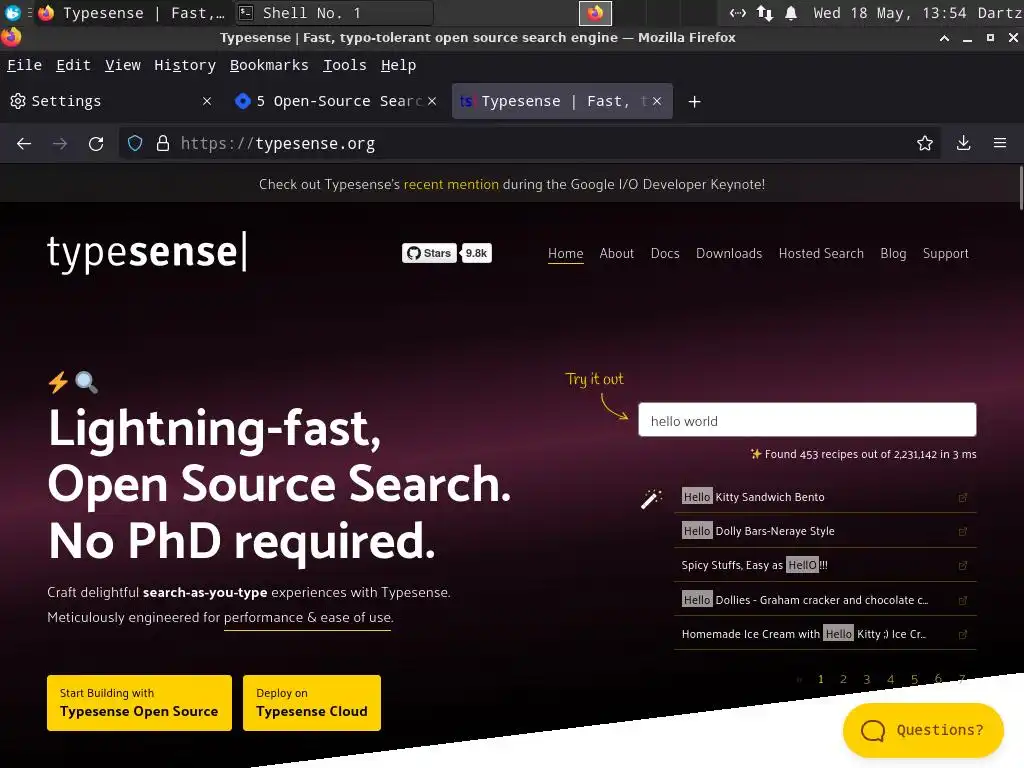
Task: Switch to the Settings tab
Action: click(x=110, y=101)
